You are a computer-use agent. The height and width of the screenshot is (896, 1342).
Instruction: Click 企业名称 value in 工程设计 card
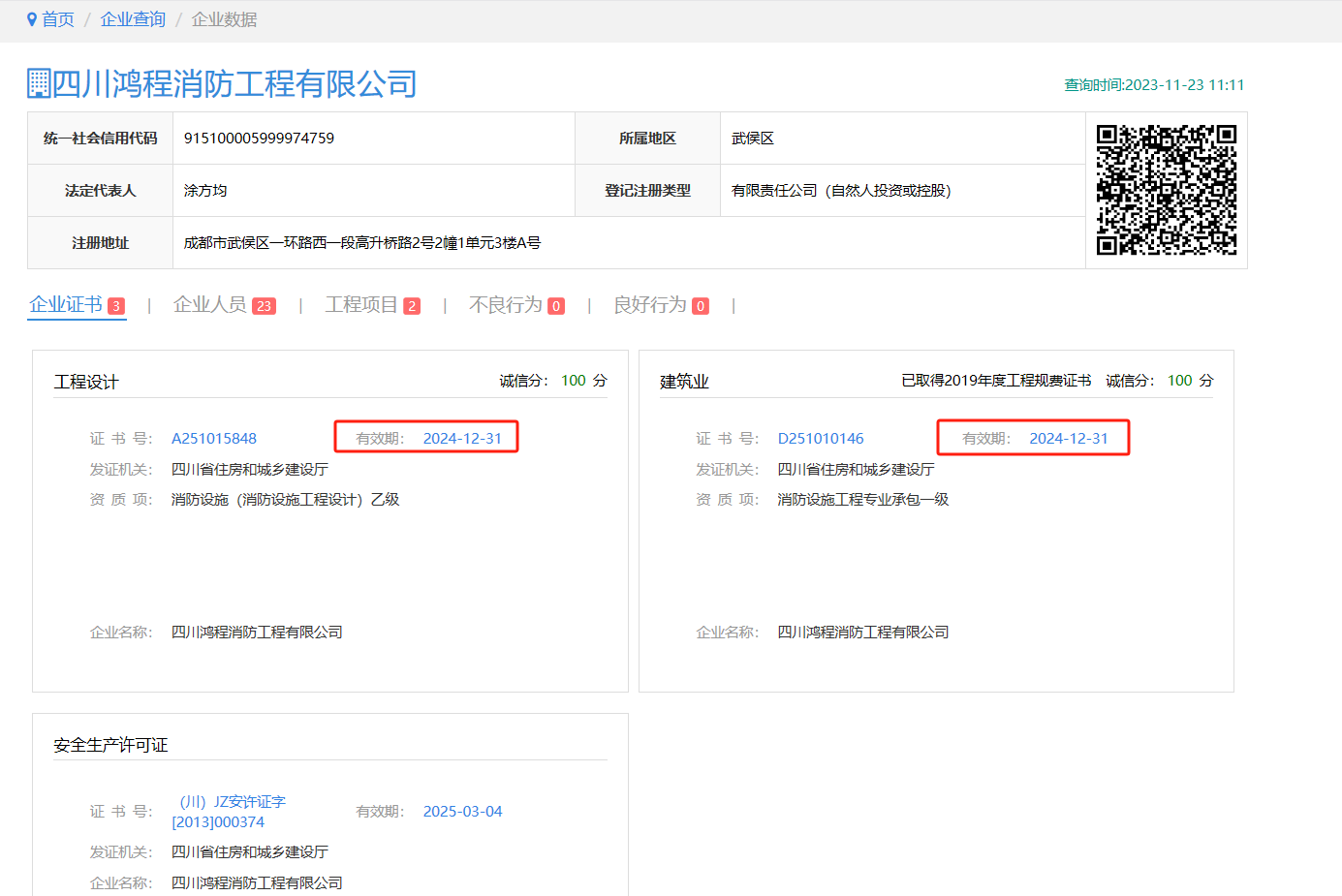pos(257,633)
